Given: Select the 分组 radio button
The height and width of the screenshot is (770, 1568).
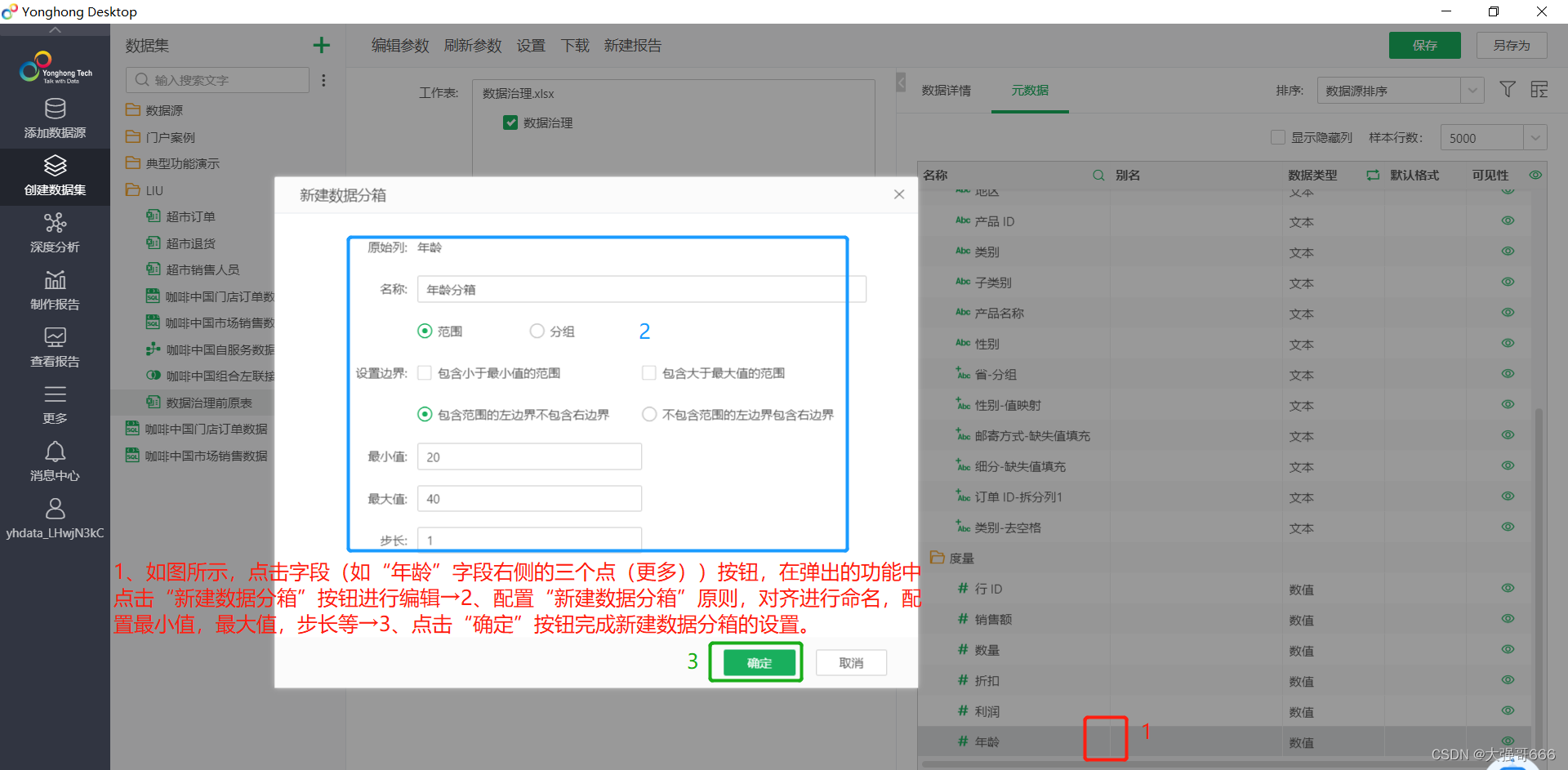Looking at the screenshot, I should tap(537, 331).
